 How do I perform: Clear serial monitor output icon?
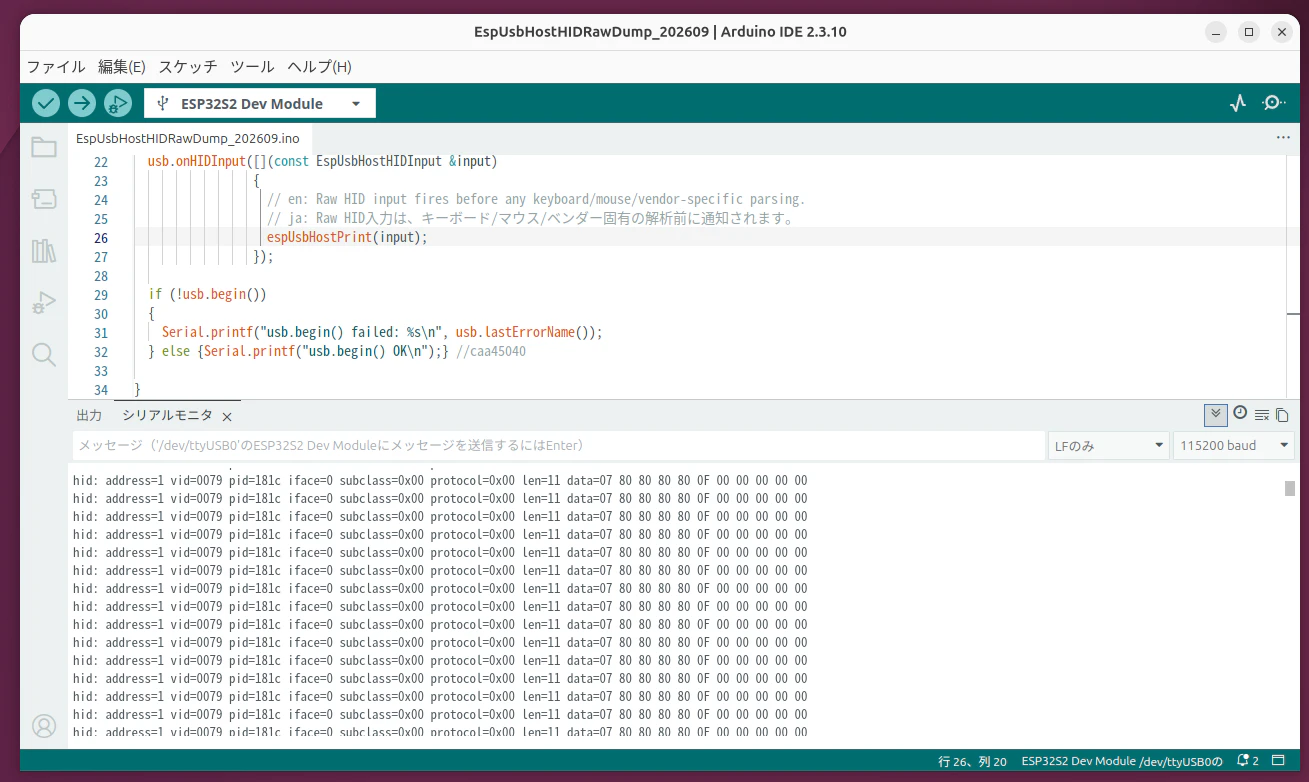(1262, 415)
